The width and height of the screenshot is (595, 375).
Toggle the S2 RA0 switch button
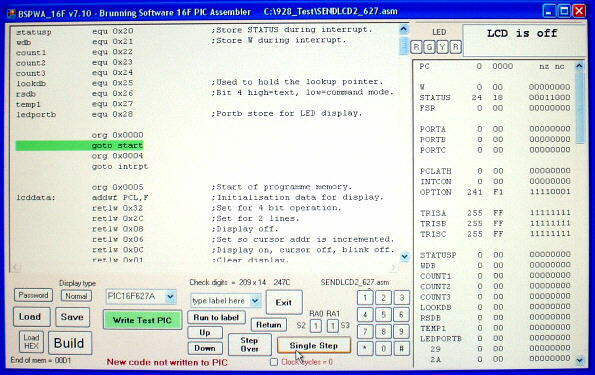tap(316, 326)
